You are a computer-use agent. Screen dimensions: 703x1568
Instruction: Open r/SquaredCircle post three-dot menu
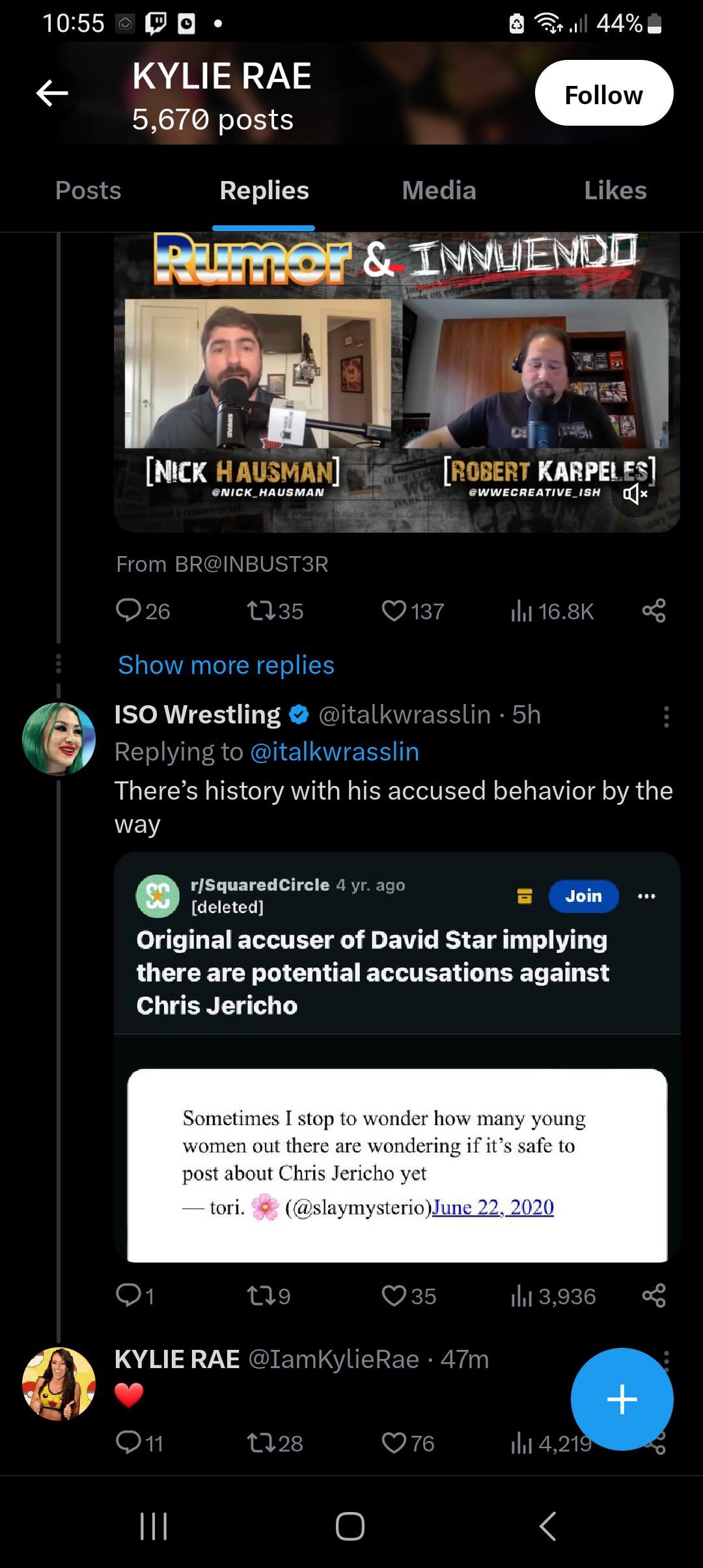coord(646,896)
